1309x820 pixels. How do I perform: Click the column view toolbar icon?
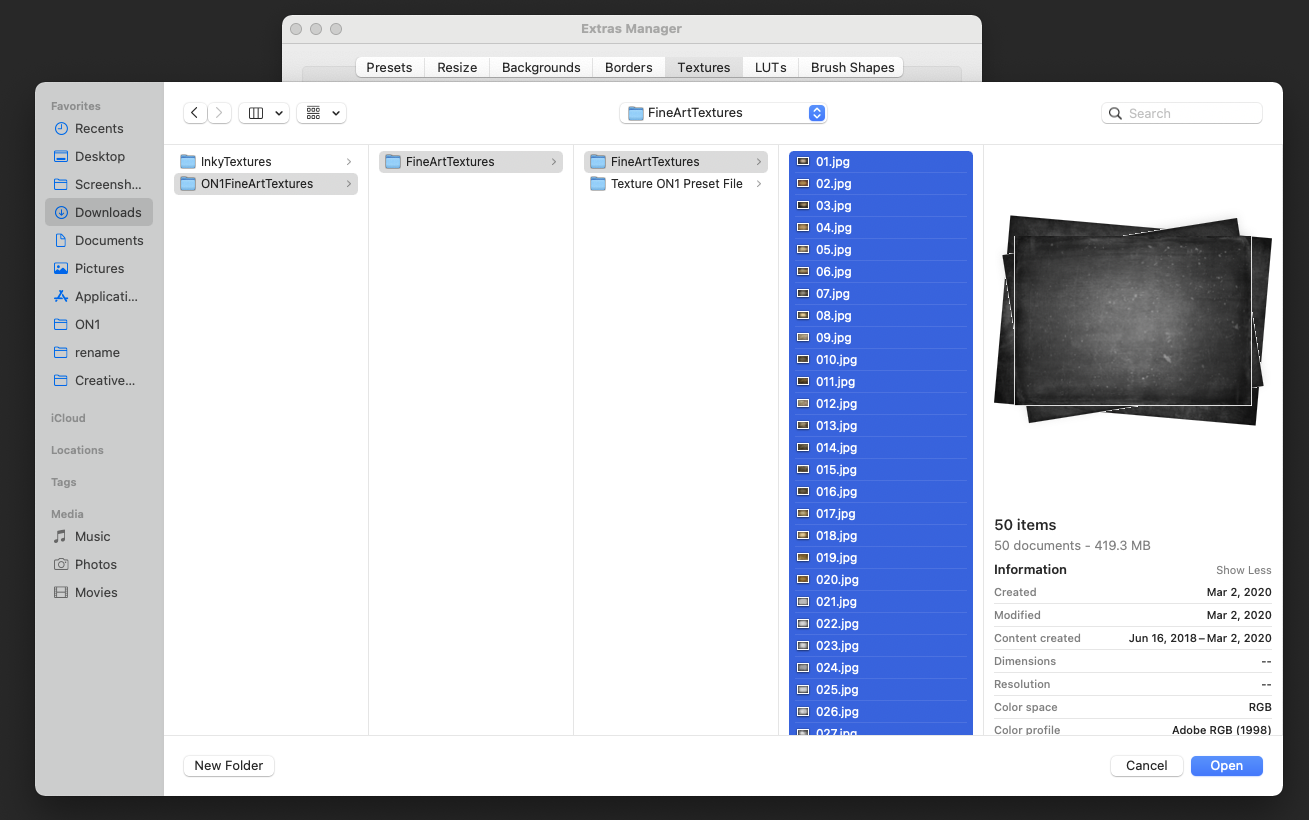(263, 112)
